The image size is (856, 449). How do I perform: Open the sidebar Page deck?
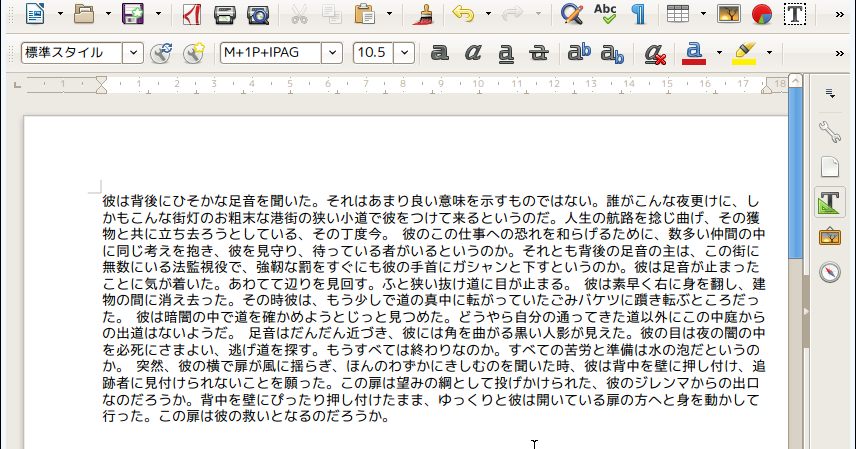(830, 167)
